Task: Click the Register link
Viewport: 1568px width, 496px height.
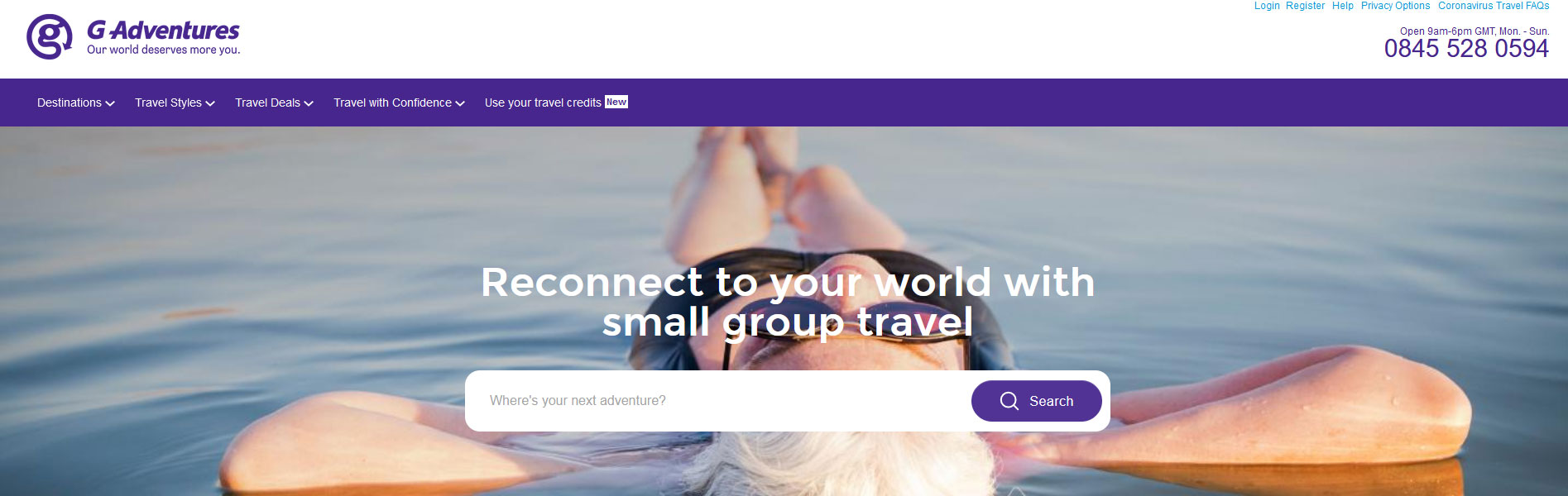Action: 1305,6
